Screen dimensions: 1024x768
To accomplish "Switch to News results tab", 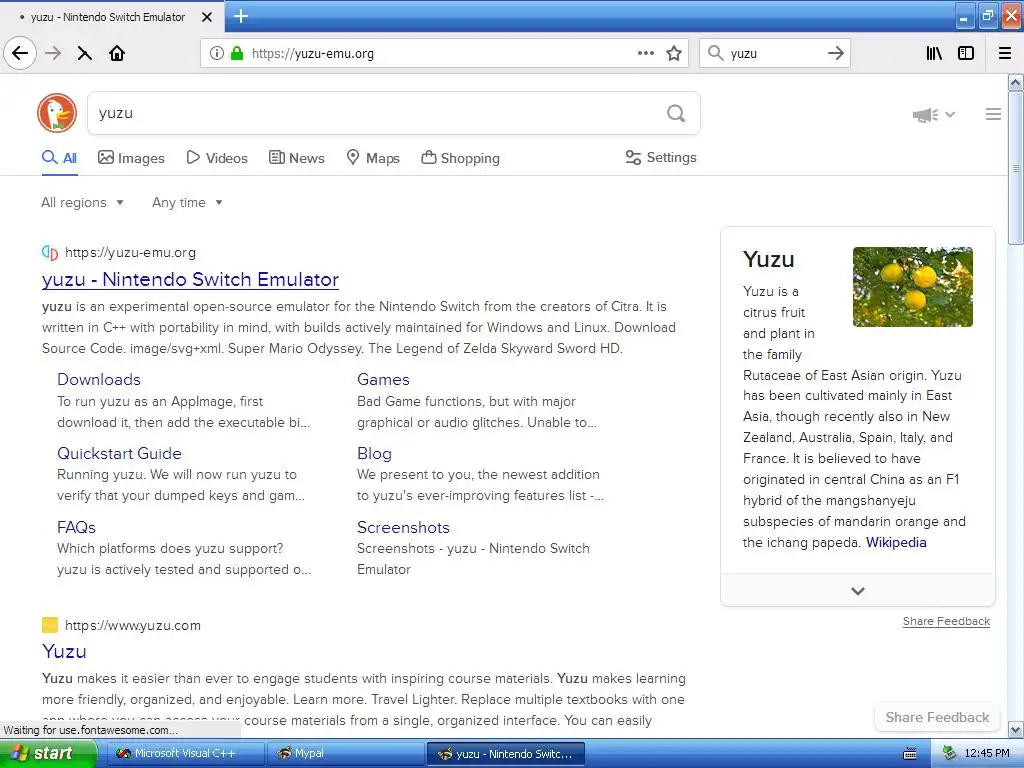I will click(x=296, y=158).
